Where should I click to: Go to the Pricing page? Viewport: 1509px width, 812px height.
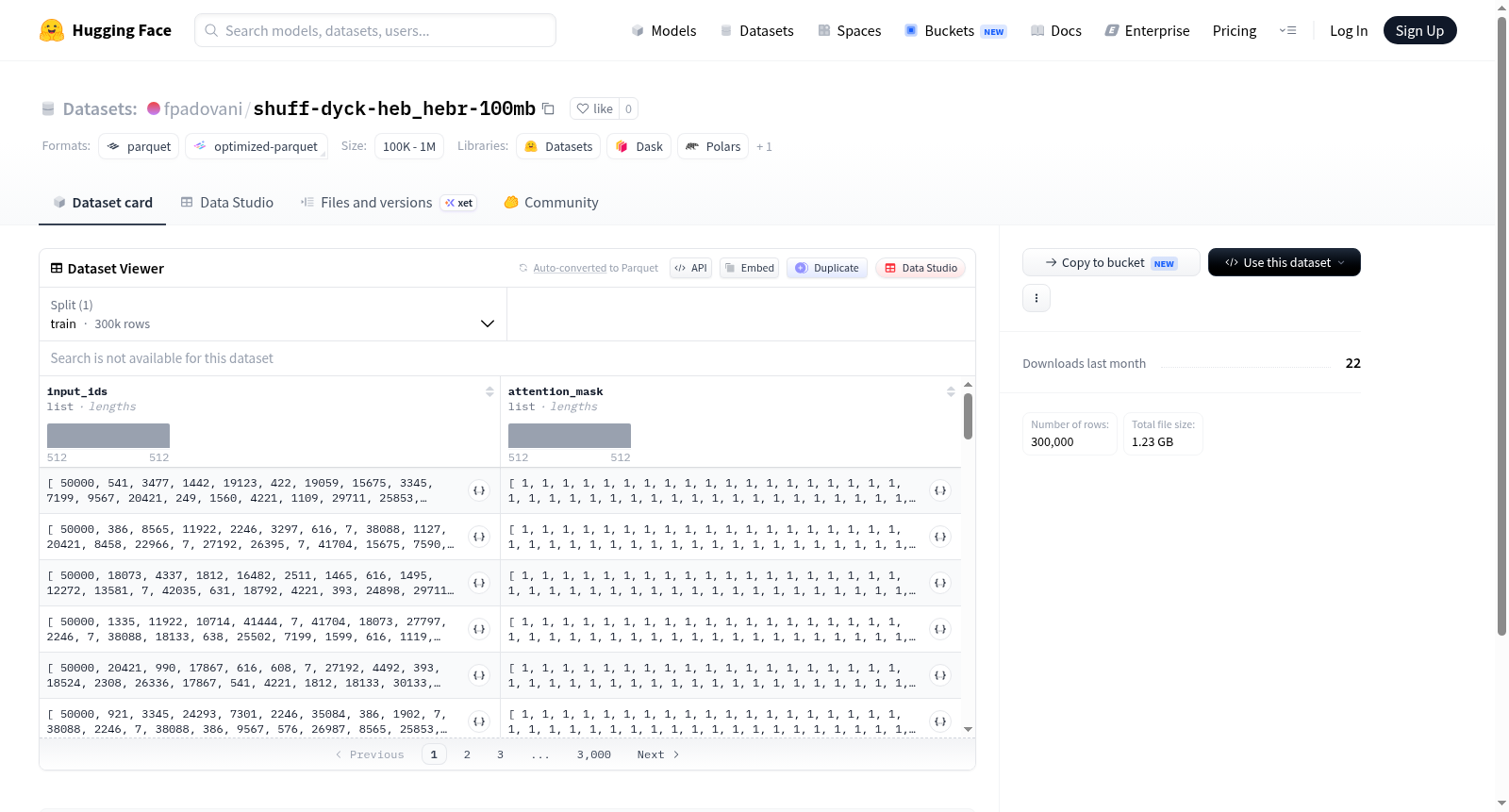coord(1235,30)
